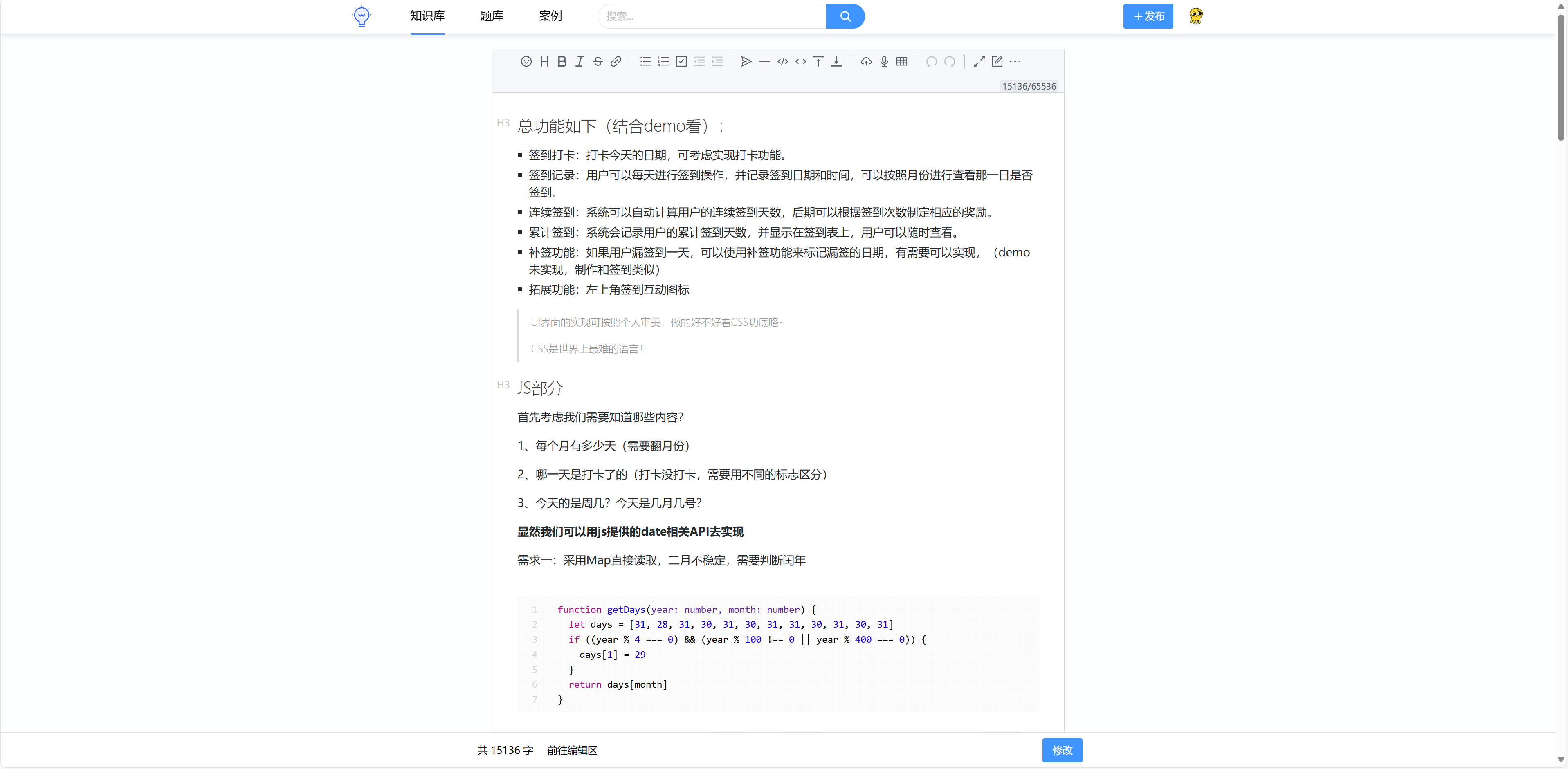
Task: Apply bold formatting
Action: pos(562,61)
